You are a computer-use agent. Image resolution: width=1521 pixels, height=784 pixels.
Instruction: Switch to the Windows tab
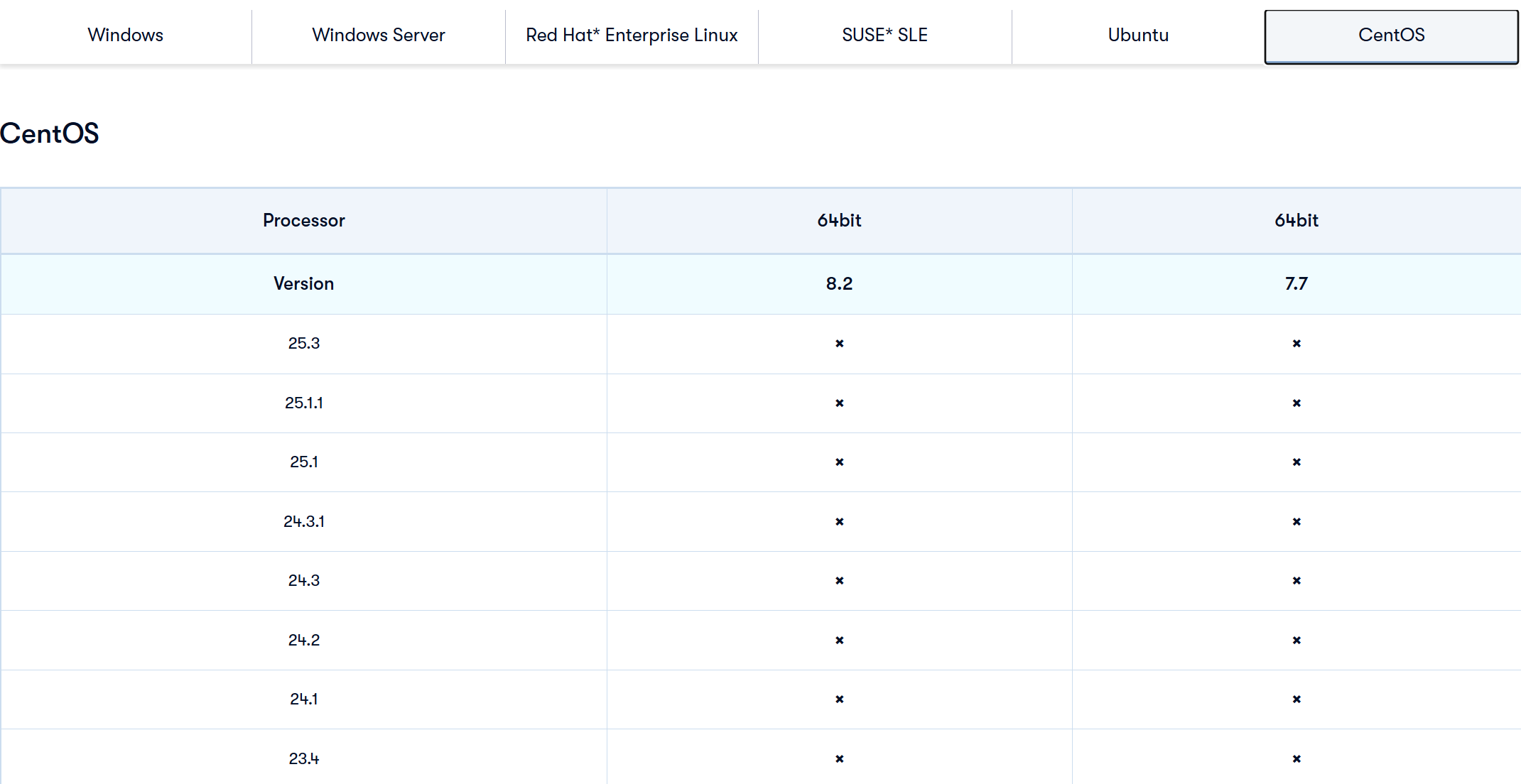[x=125, y=35]
